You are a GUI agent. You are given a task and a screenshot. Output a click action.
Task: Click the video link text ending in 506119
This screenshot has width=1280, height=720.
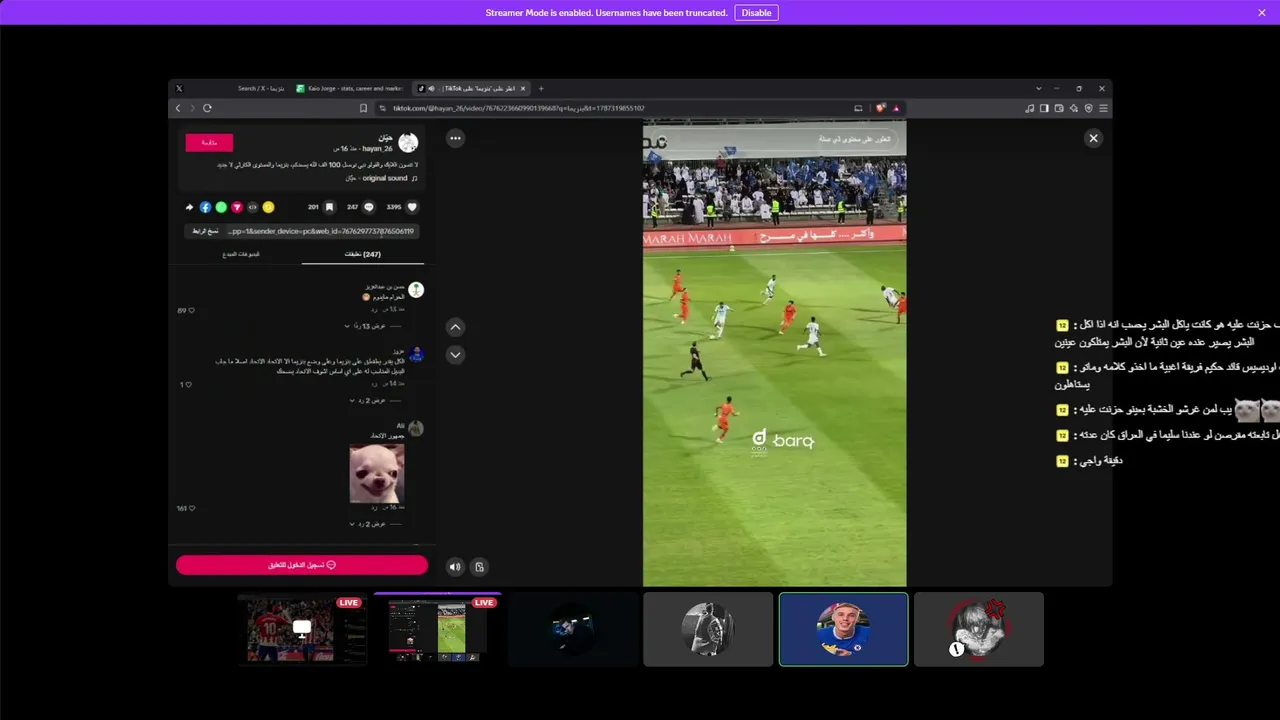tap(321, 231)
